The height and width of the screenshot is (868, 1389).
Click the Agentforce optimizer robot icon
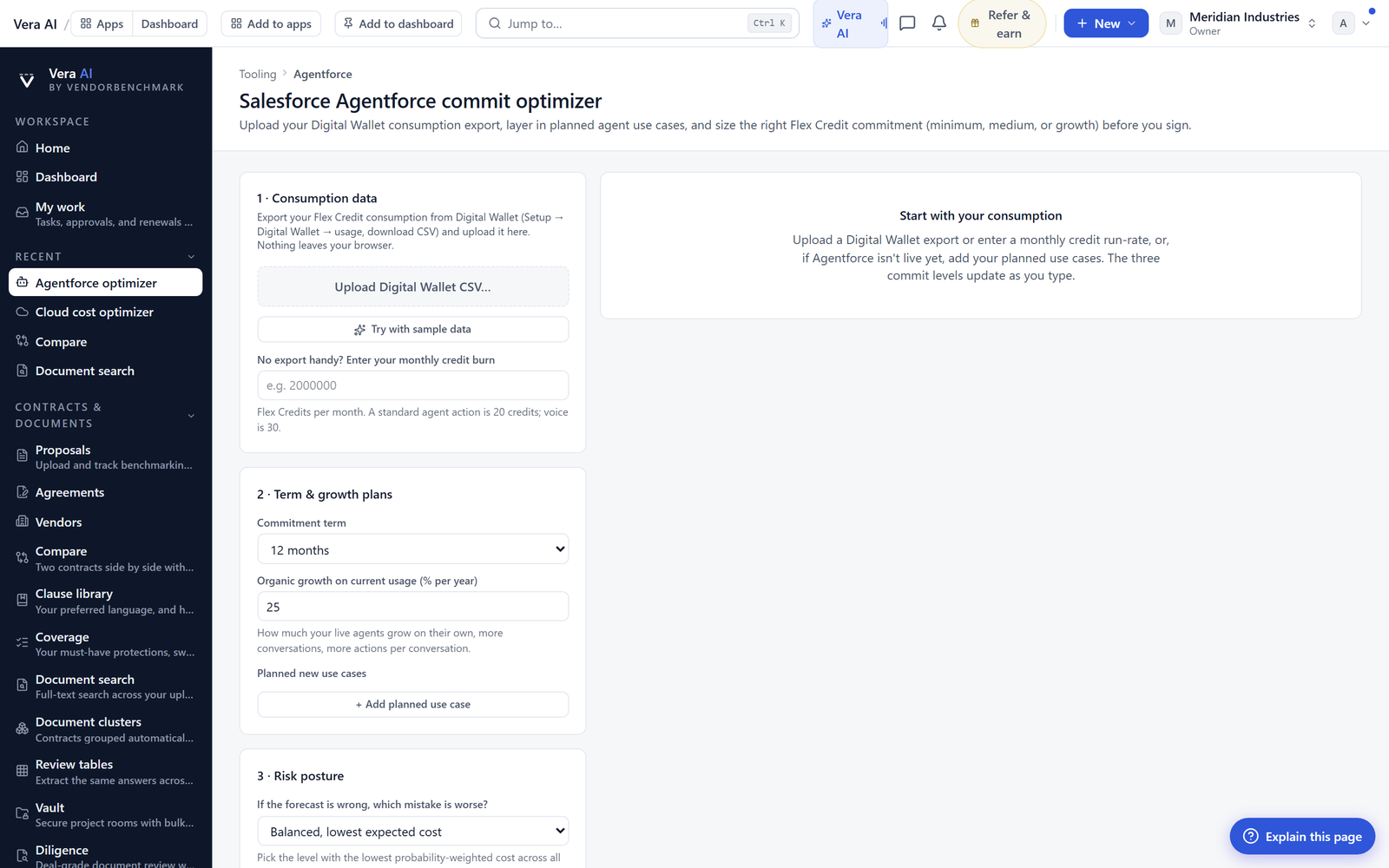[x=23, y=283]
